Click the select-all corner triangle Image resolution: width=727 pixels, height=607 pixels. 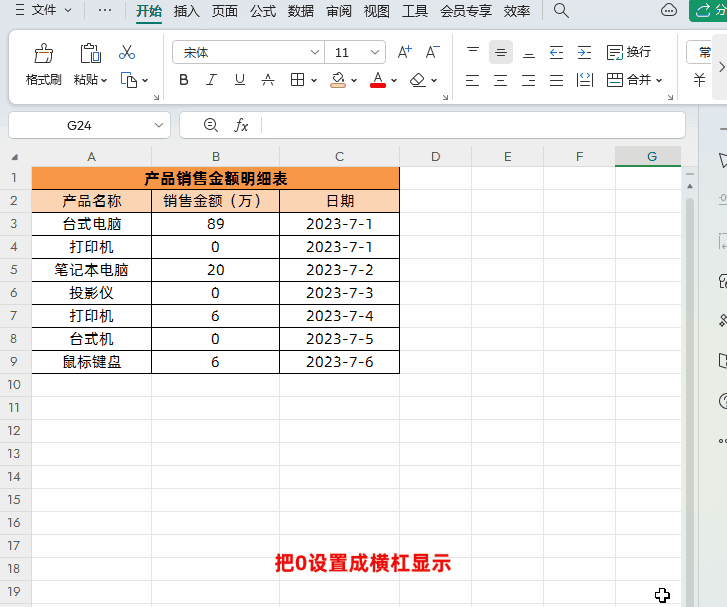(x=15, y=157)
